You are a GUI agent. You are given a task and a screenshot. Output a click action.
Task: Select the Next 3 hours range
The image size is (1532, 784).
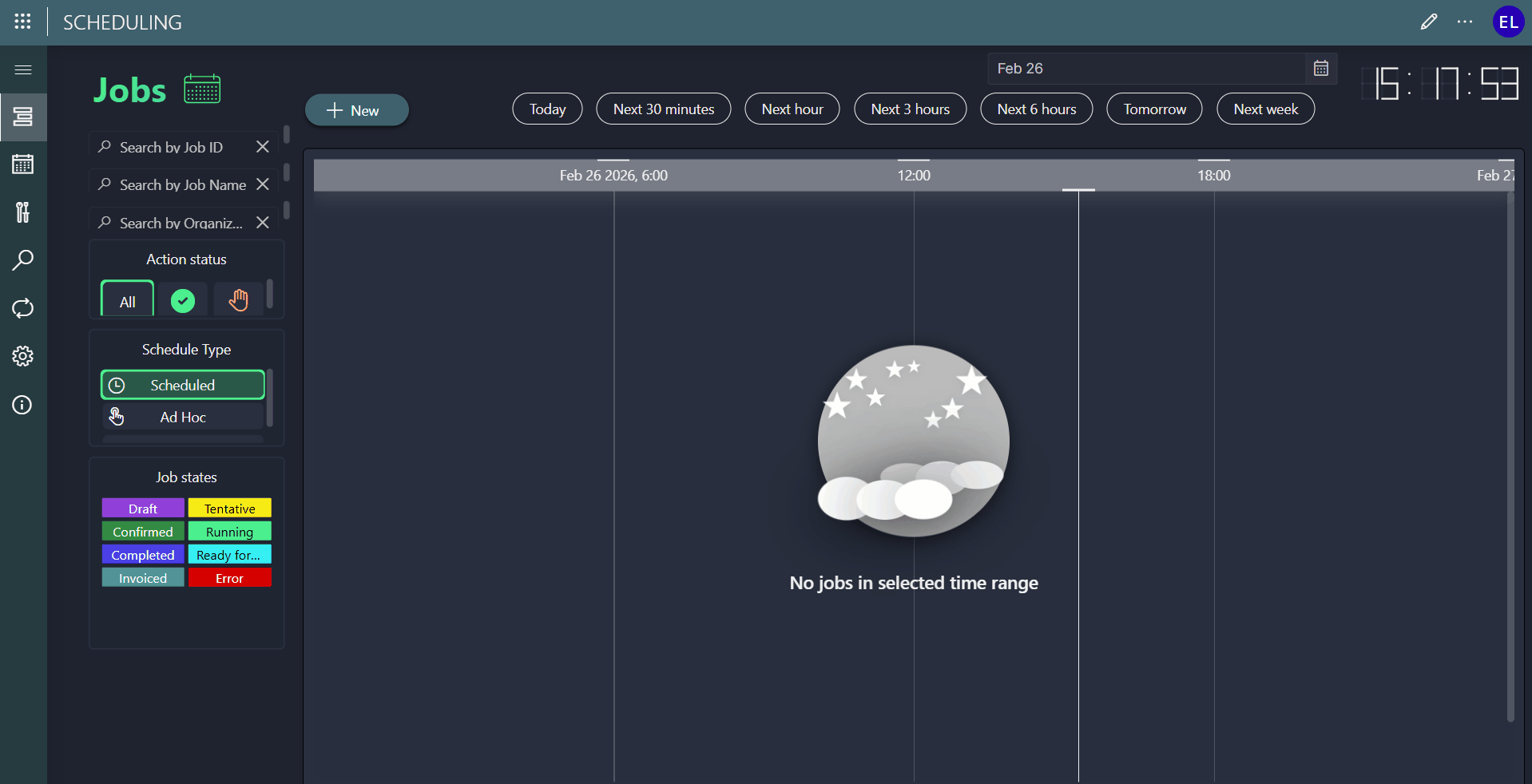coord(910,109)
